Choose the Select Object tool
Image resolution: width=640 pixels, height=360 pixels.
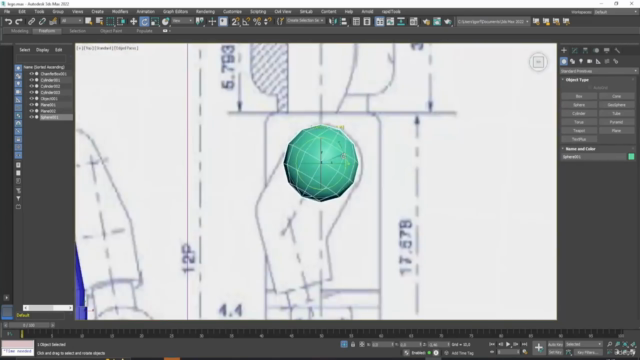[89, 22]
